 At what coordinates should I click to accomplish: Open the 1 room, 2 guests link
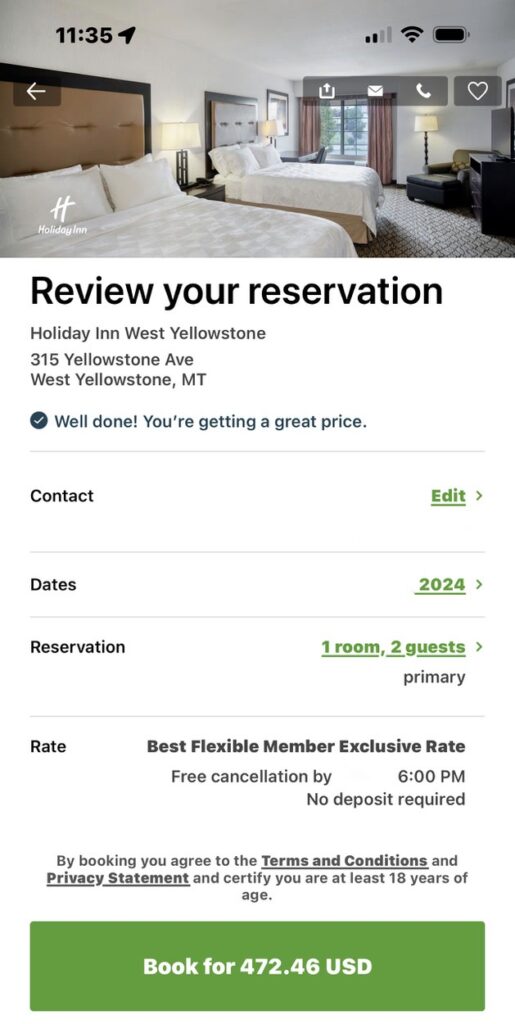coord(394,647)
